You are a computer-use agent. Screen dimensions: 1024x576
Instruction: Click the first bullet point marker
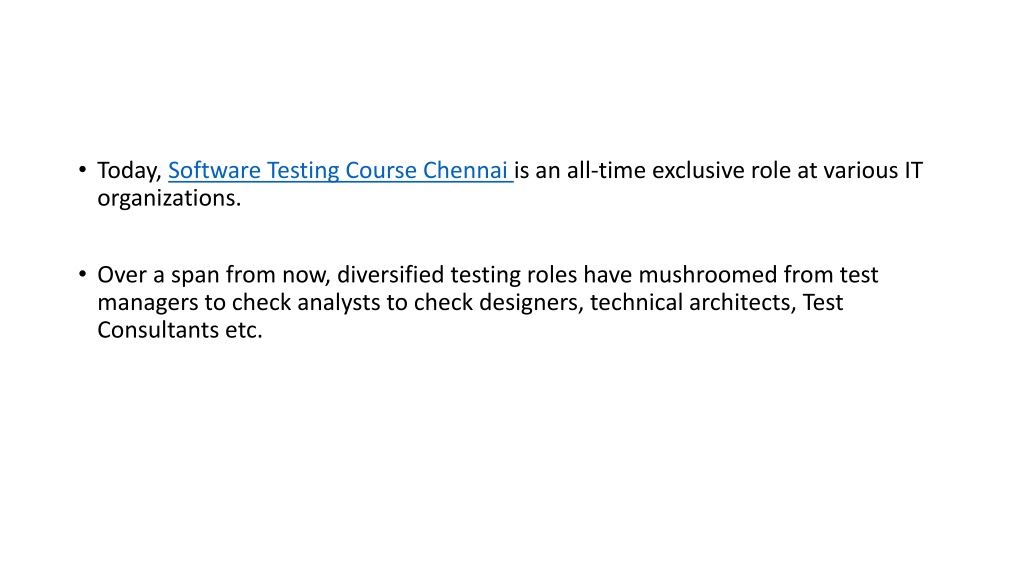tap(82, 170)
